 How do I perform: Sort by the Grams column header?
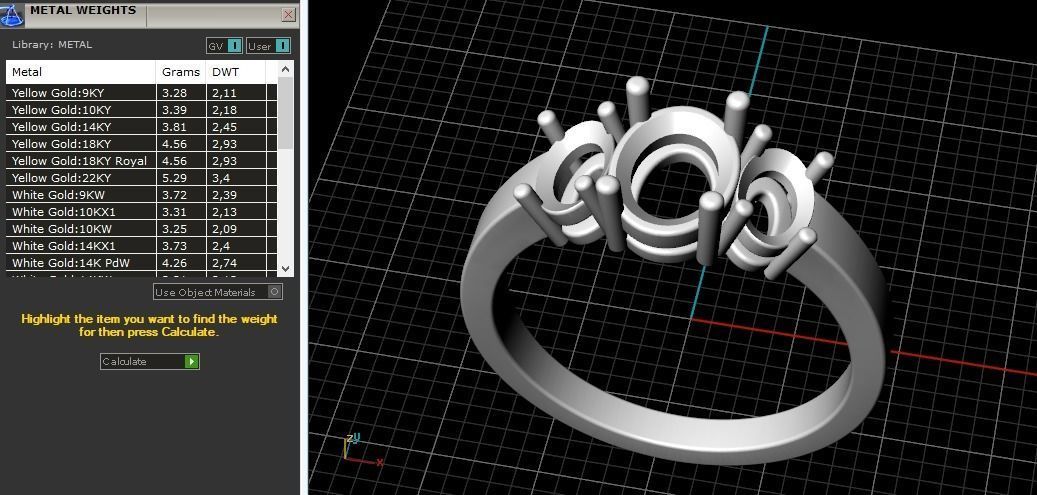(181, 72)
